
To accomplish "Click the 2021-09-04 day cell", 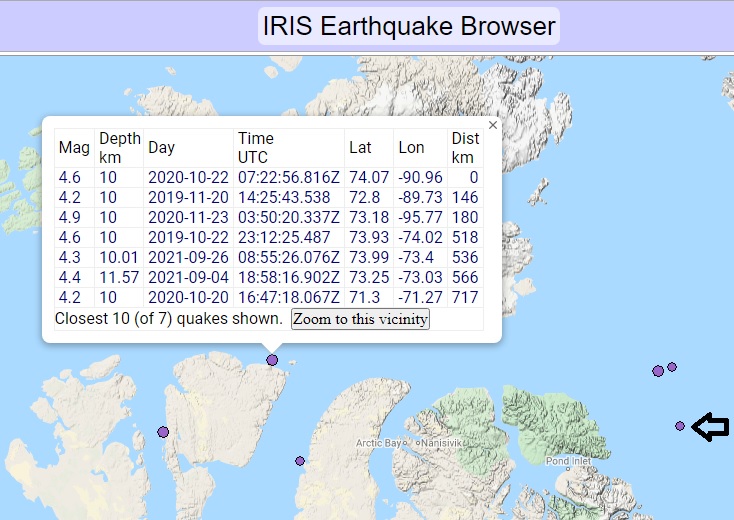I will point(188,278).
